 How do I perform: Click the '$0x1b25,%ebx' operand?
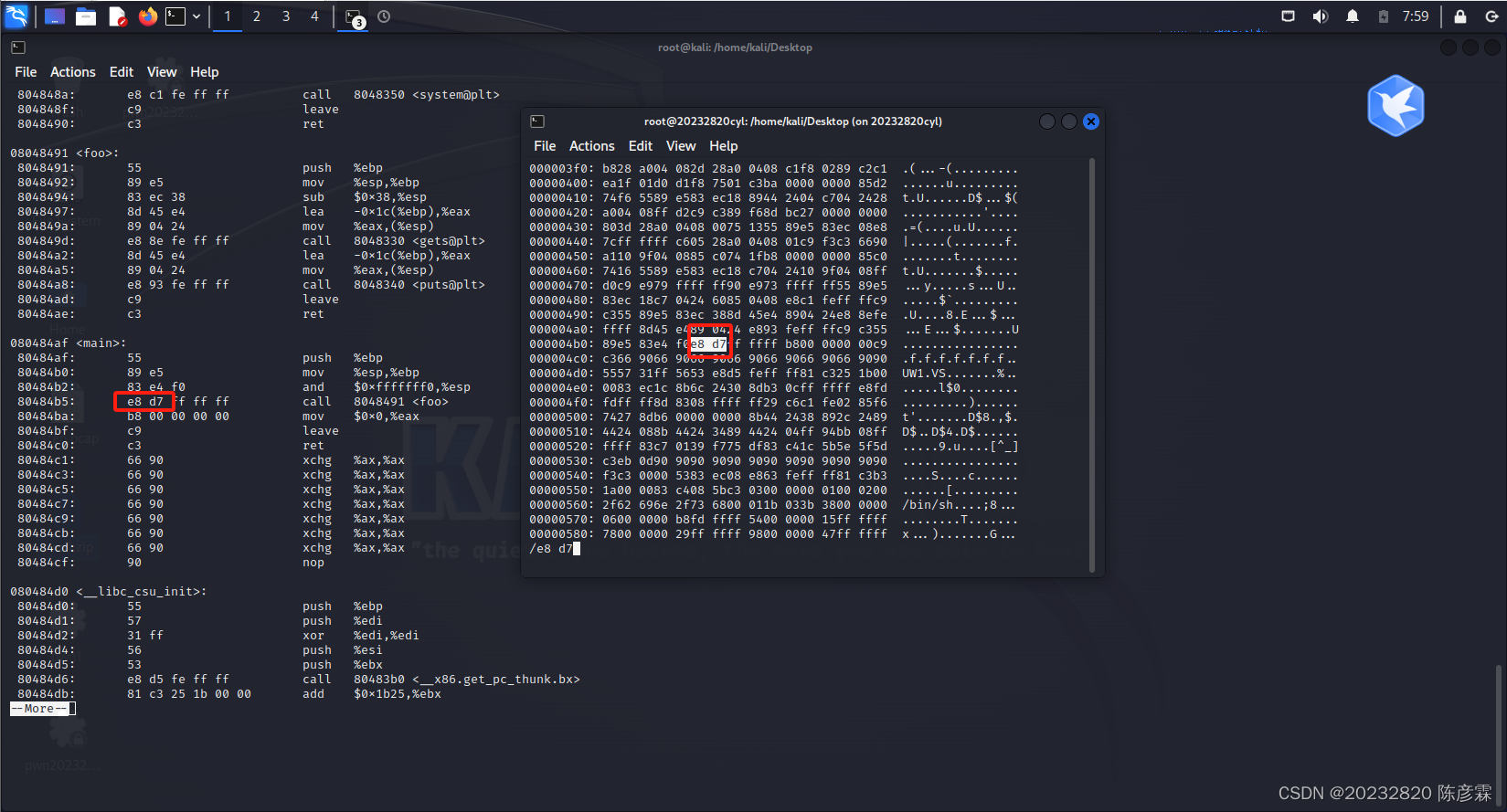pos(398,694)
